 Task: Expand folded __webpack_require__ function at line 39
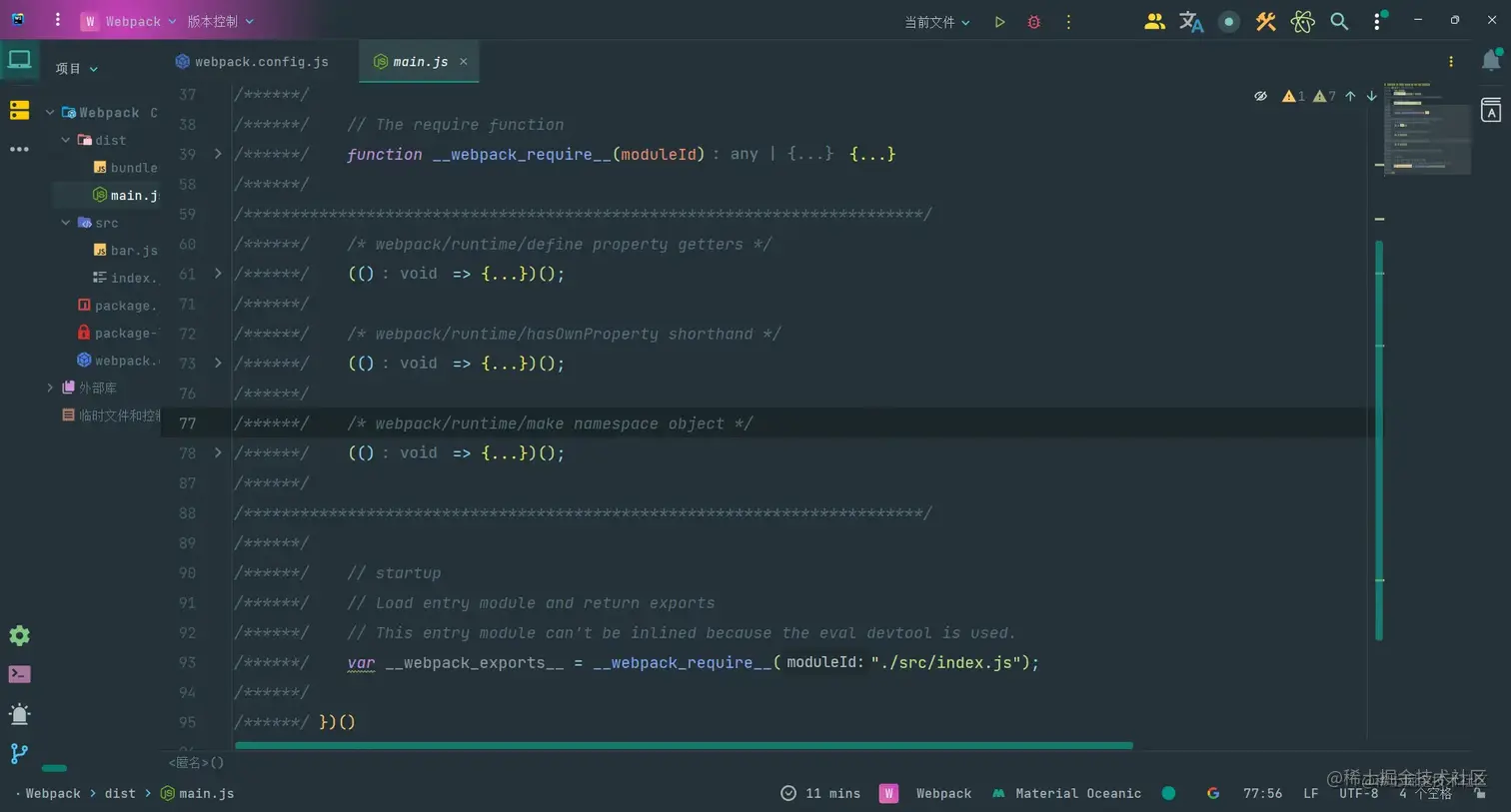coord(218,154)
